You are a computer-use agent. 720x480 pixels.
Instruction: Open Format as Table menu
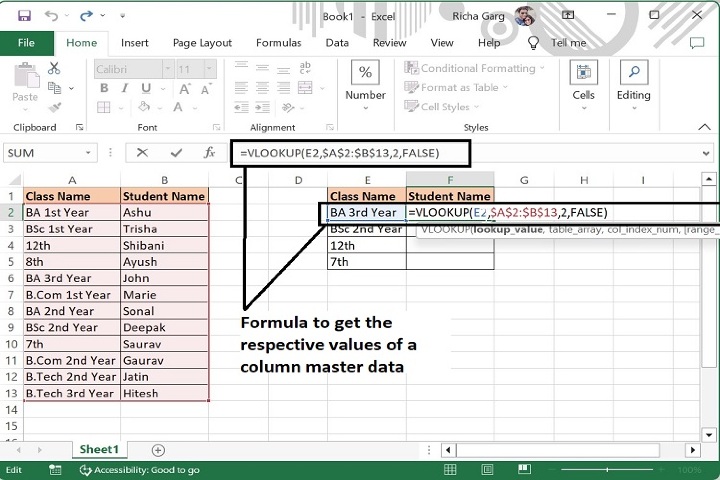tap(456, 88)
